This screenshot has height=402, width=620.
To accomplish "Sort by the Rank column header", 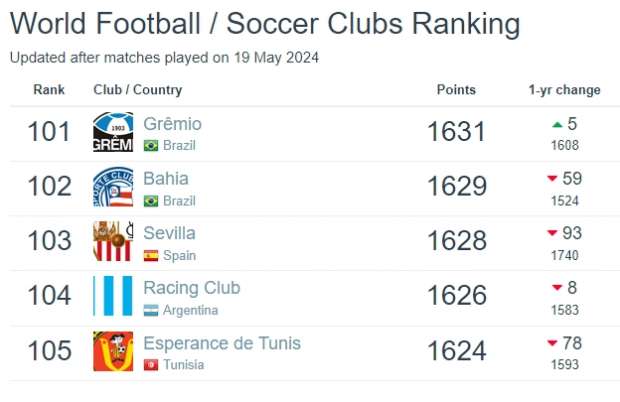I will 49,90.
